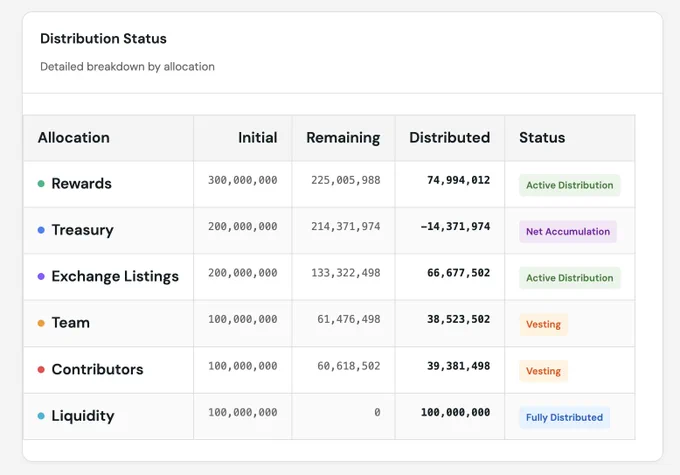Click the Fully Distributed status badge
The height and width of the screenshot is (475, 680).
click(565, 417)
